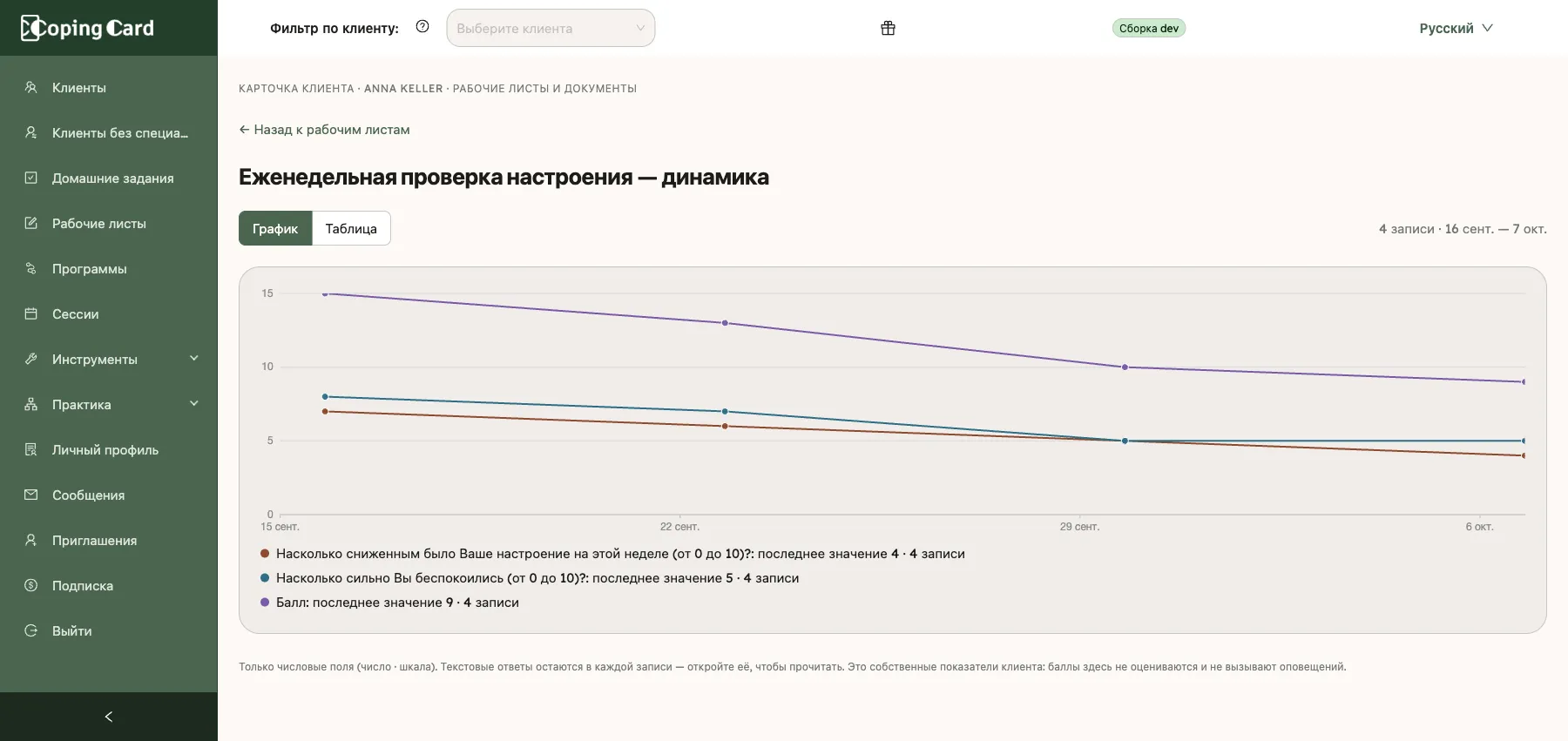Switch to the График tab

click(275, 228)
